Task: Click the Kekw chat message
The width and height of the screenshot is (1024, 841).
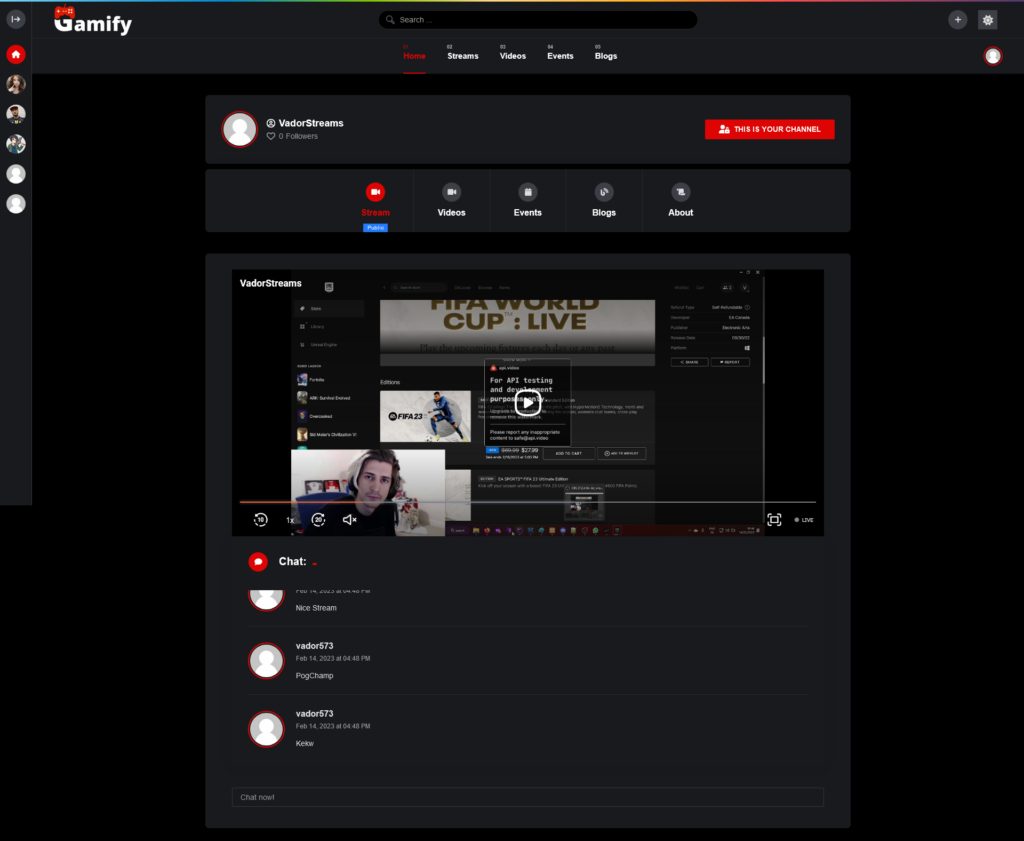Action: pos(304,744)
